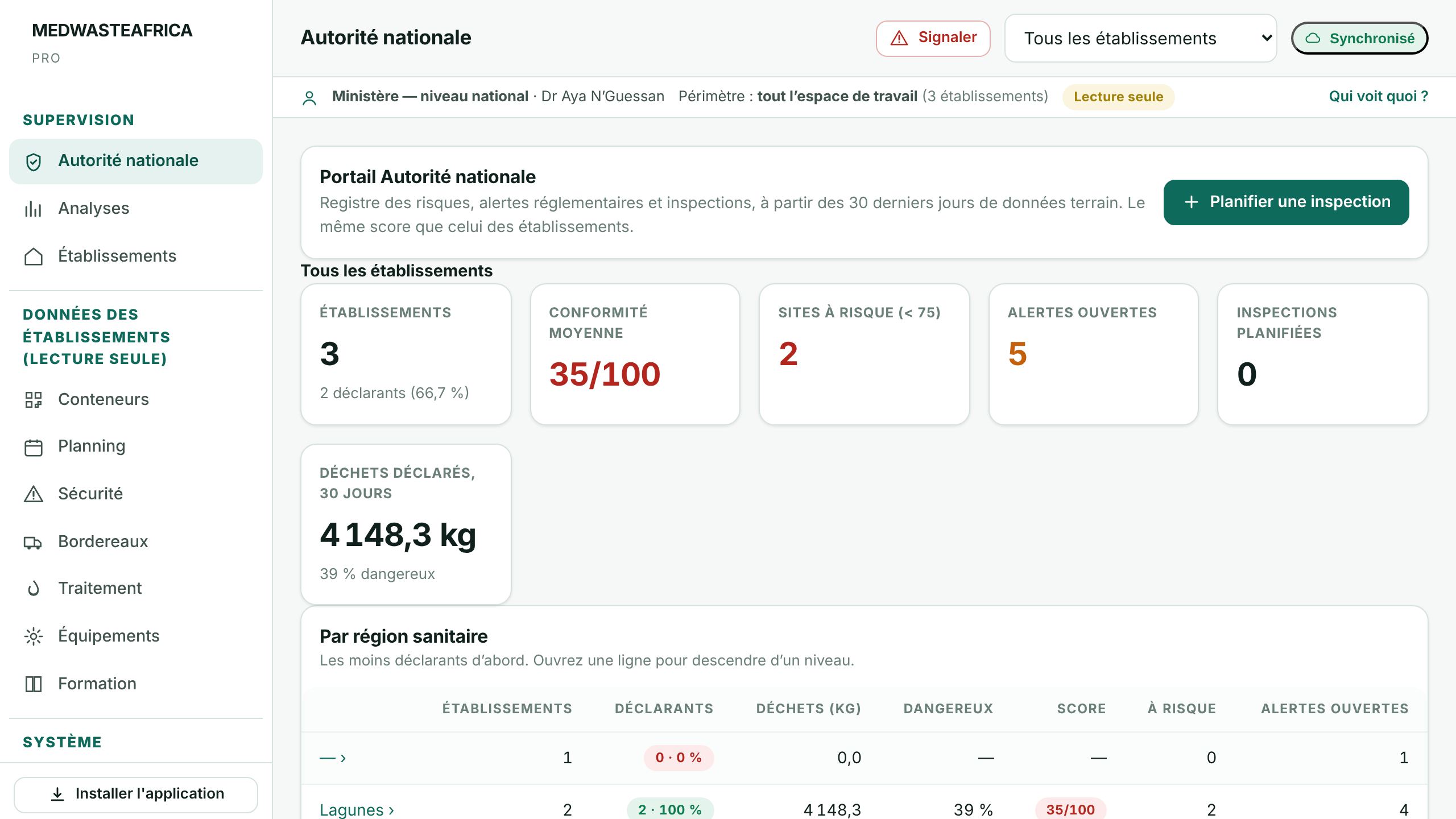Viewport: 1456px width, 819px height.
Task: Open Analyses in the sidebar
Action: [136, 209]
